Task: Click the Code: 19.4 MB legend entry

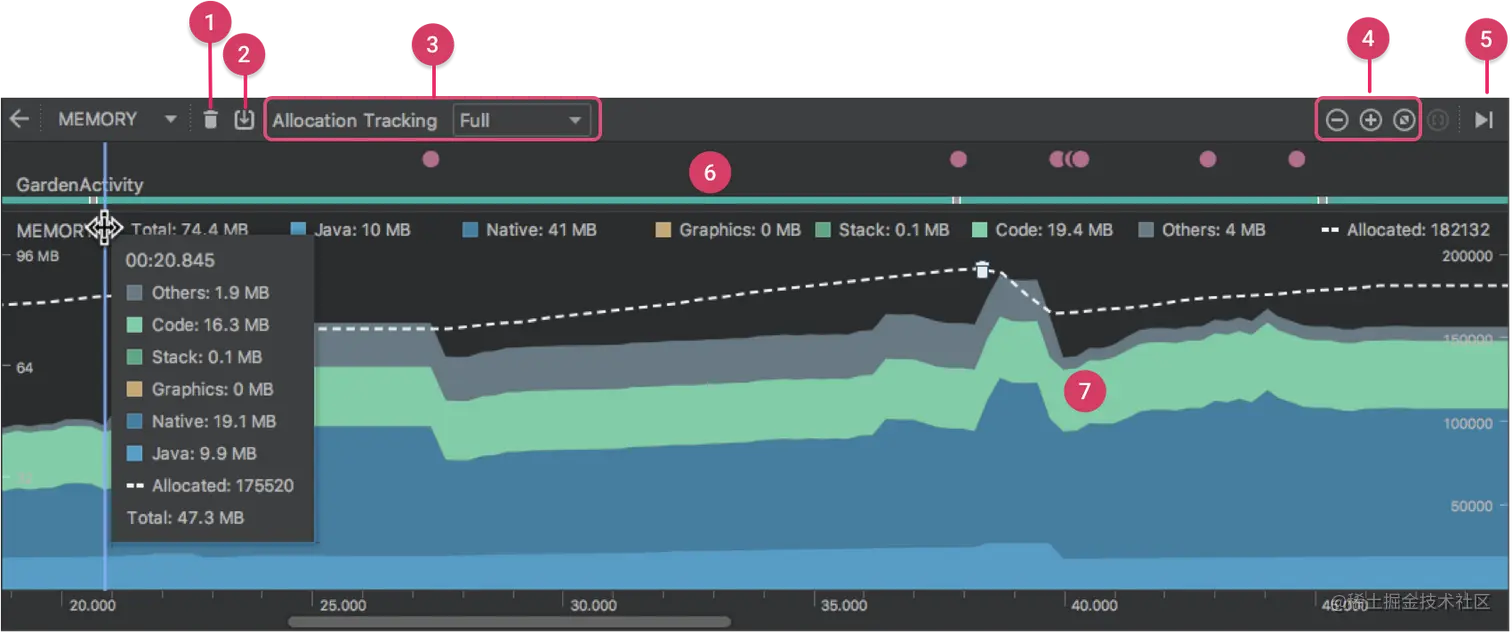Action: click(x=1043, y=230)
